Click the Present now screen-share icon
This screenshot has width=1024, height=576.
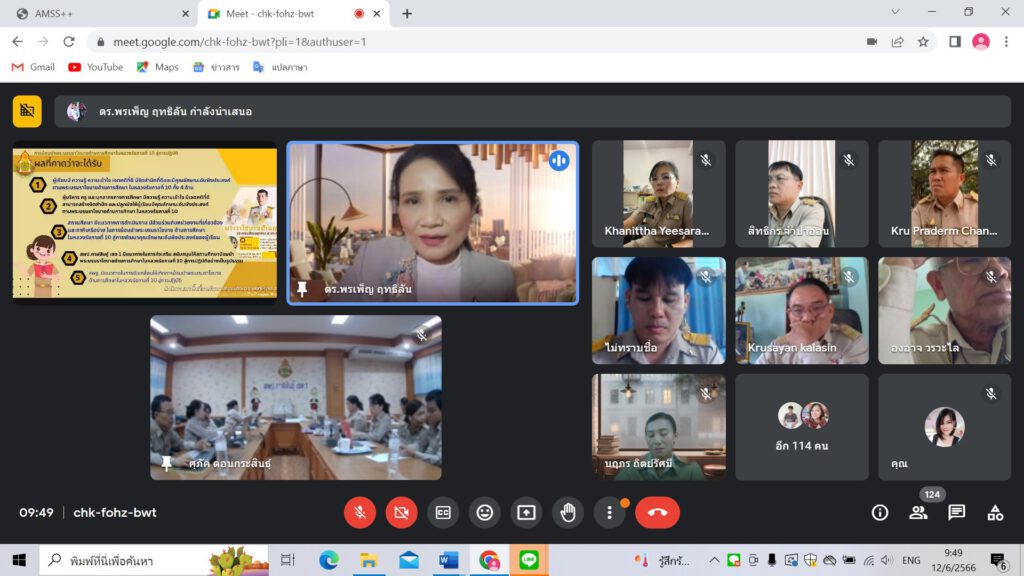(526, 513)
